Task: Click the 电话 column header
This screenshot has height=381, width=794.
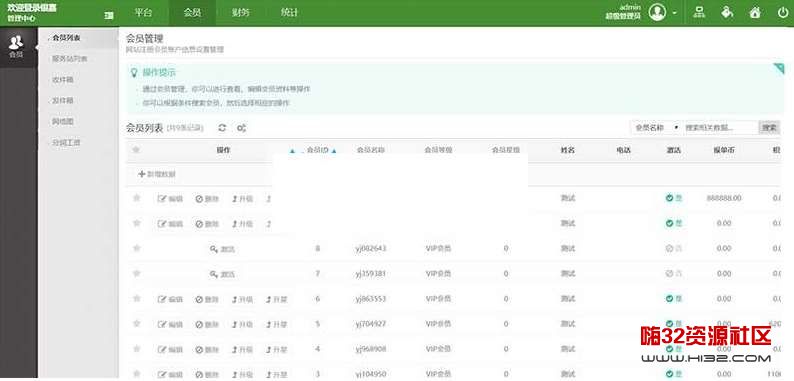Action: click(x=623, y=150)
